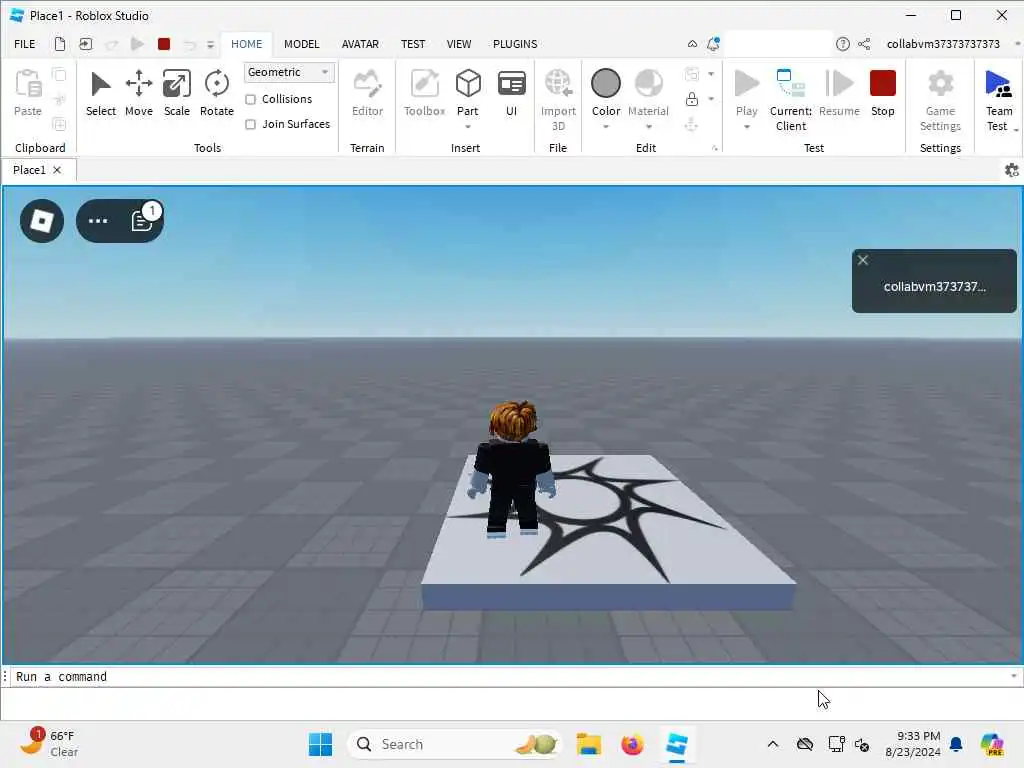Expand the Color dropdown arrow

[x=605, y=127]
